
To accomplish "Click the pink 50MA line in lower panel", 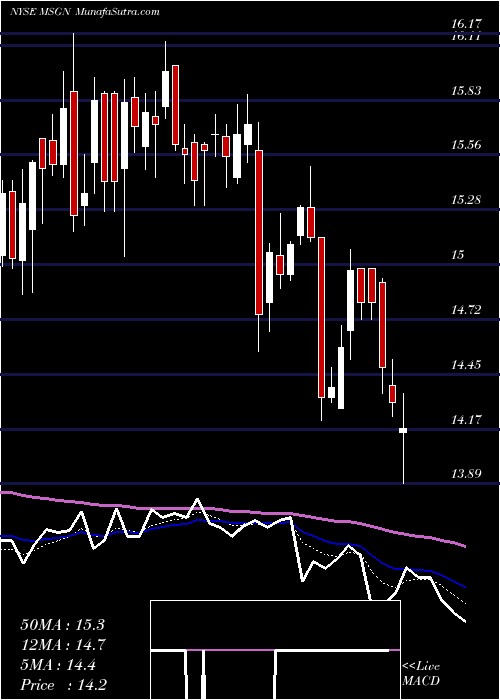I will pyautogui.click(x=232, y=511).
